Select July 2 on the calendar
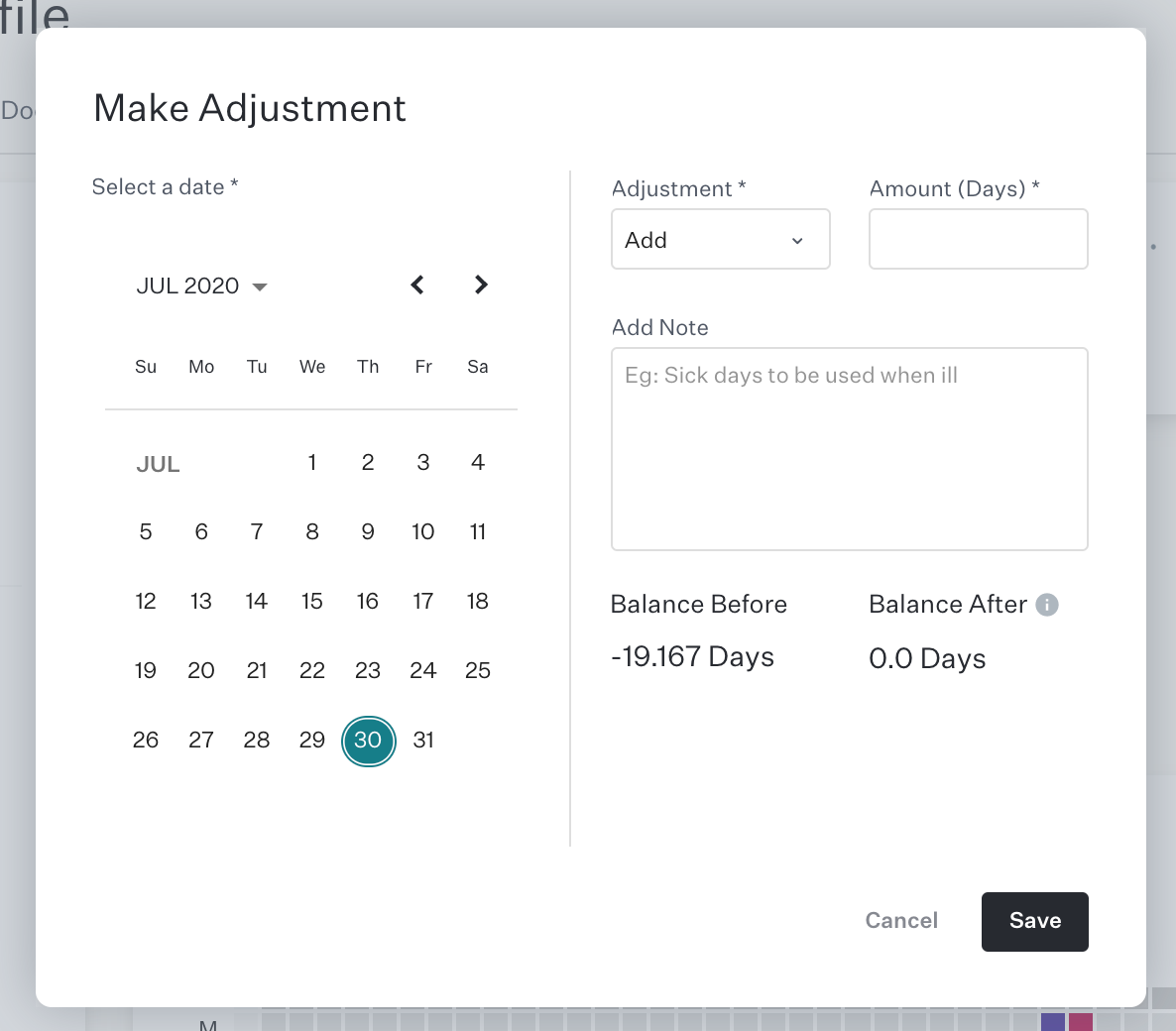This screenshot has width=1176, height=1031. tap(368, 463)
